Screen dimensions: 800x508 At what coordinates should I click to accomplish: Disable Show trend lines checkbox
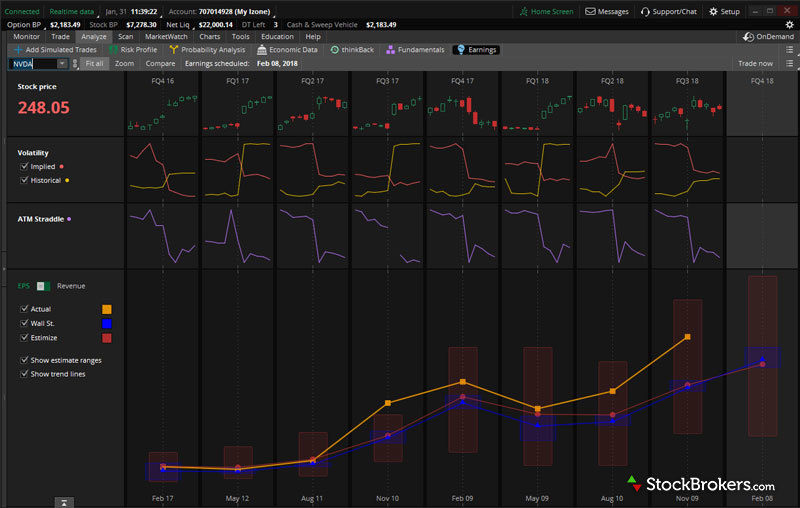click(x=24, y=373)
